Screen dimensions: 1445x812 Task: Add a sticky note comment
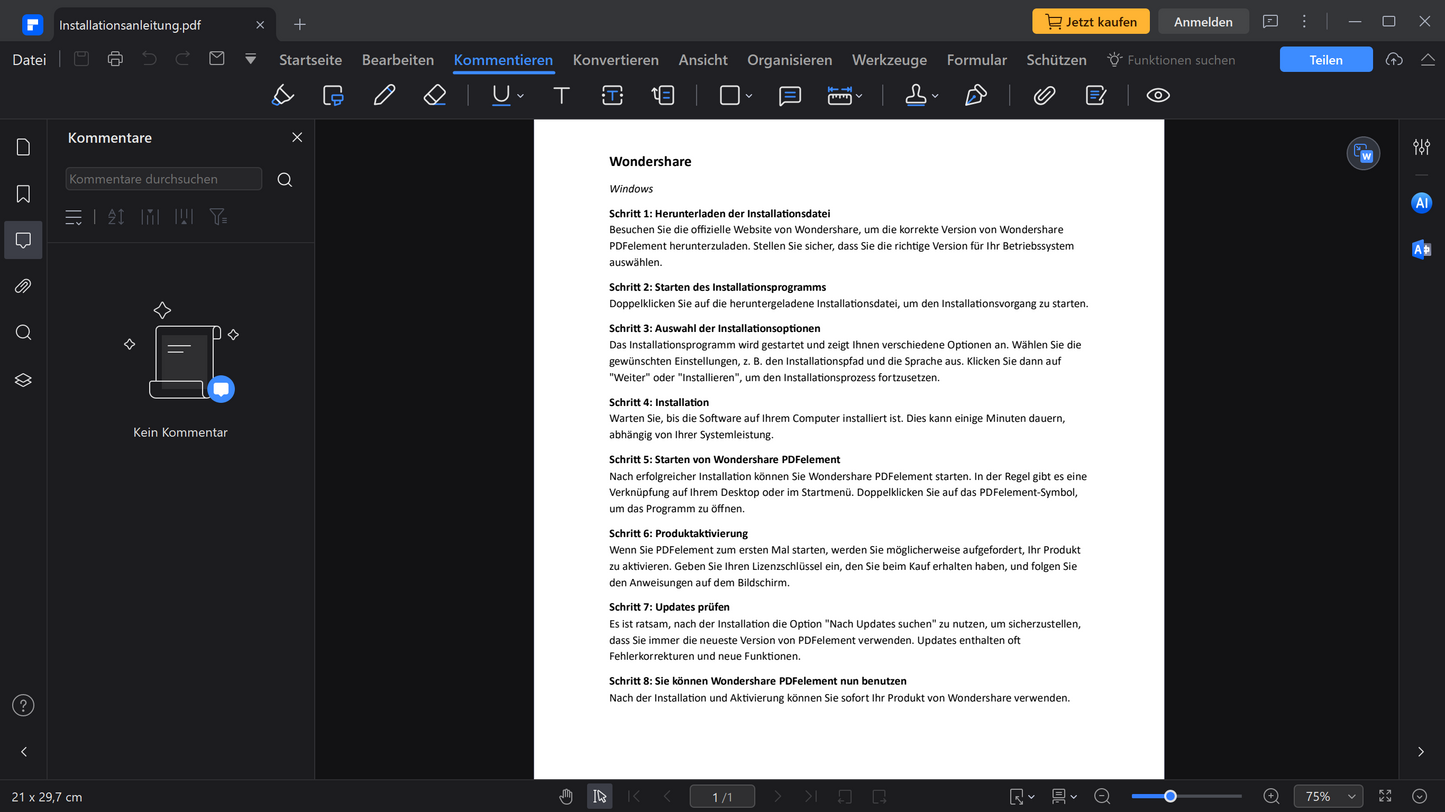(x=790, y=95)
